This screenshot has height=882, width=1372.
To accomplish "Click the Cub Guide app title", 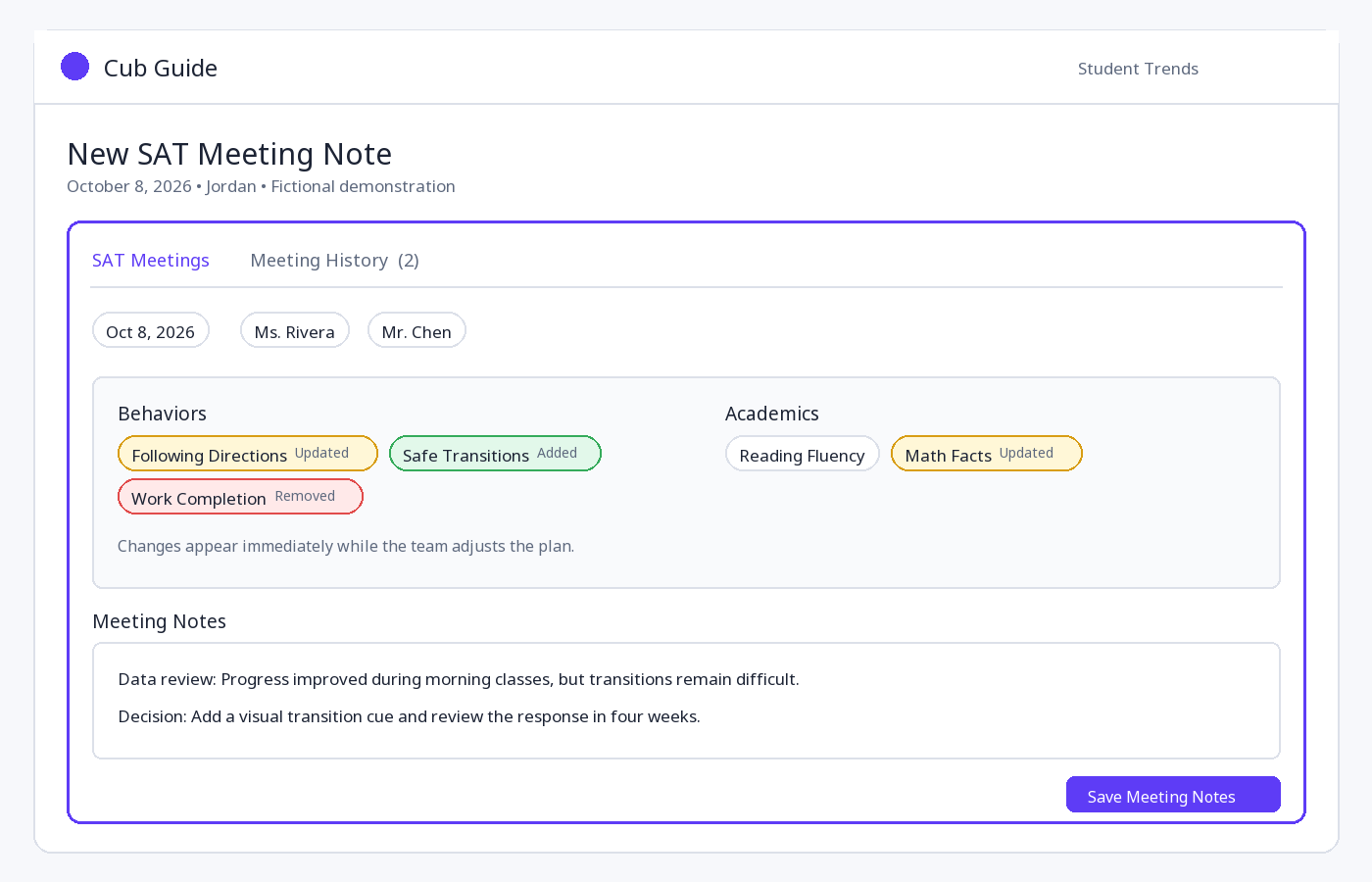I will coord(161,68).
